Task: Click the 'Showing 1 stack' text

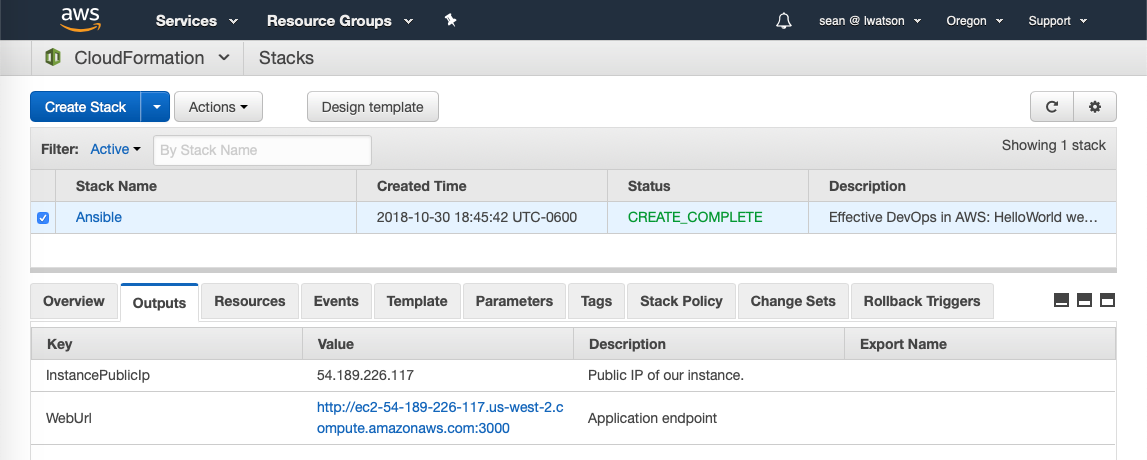Action: click(x=1053, y=145)
